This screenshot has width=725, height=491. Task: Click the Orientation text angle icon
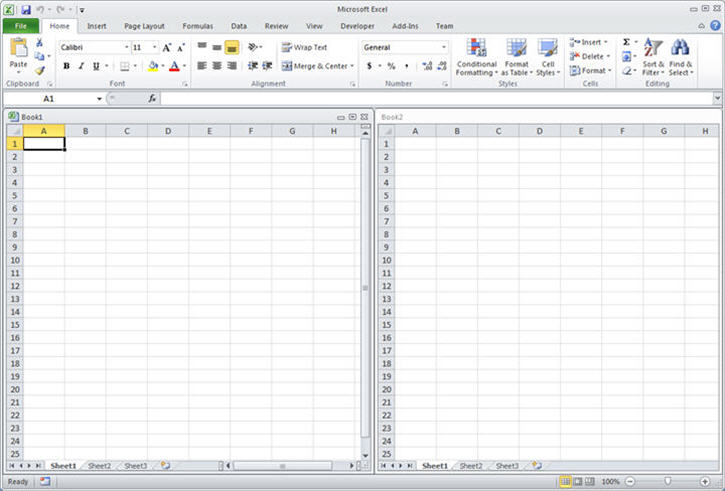[x=253, y=47]
